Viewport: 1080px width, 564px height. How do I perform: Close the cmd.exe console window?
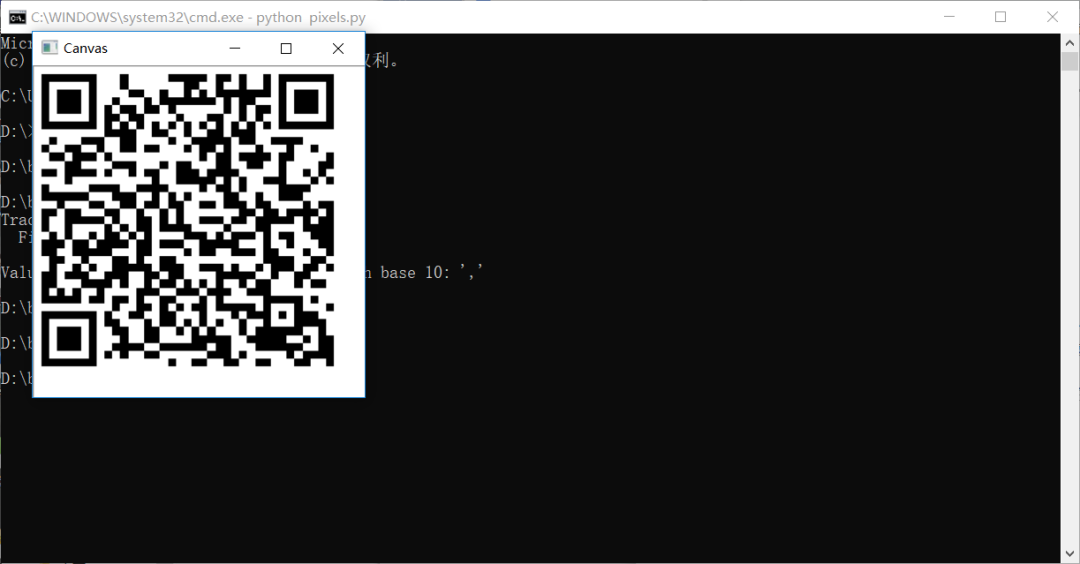click(x=1052, y=17)
